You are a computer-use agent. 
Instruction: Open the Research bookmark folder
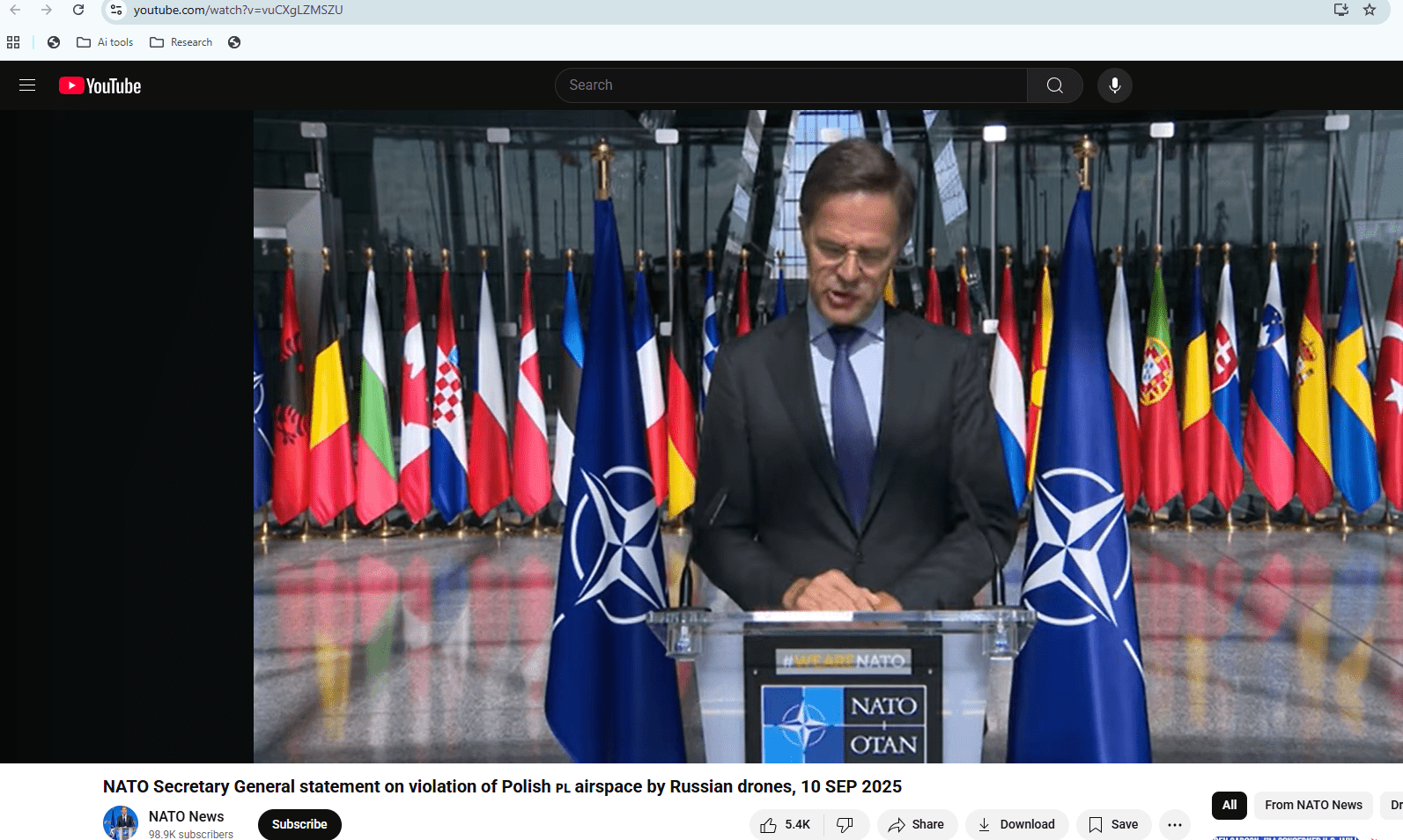point(181,42)
